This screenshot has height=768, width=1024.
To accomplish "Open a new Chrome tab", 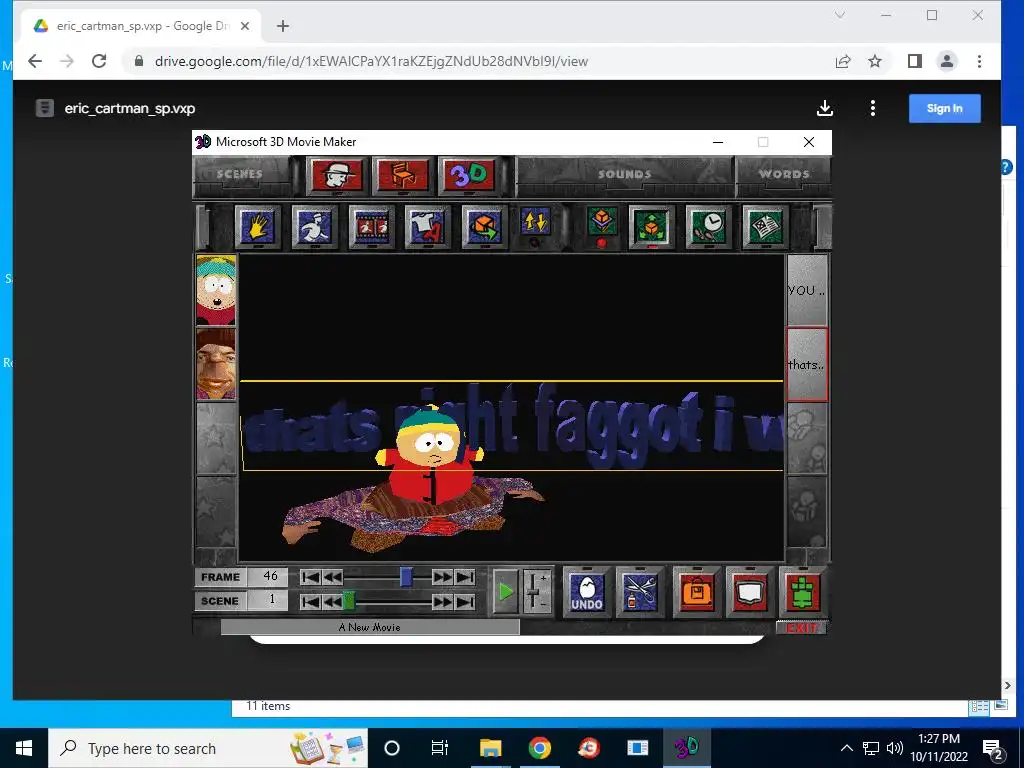I will coord(283,26).
